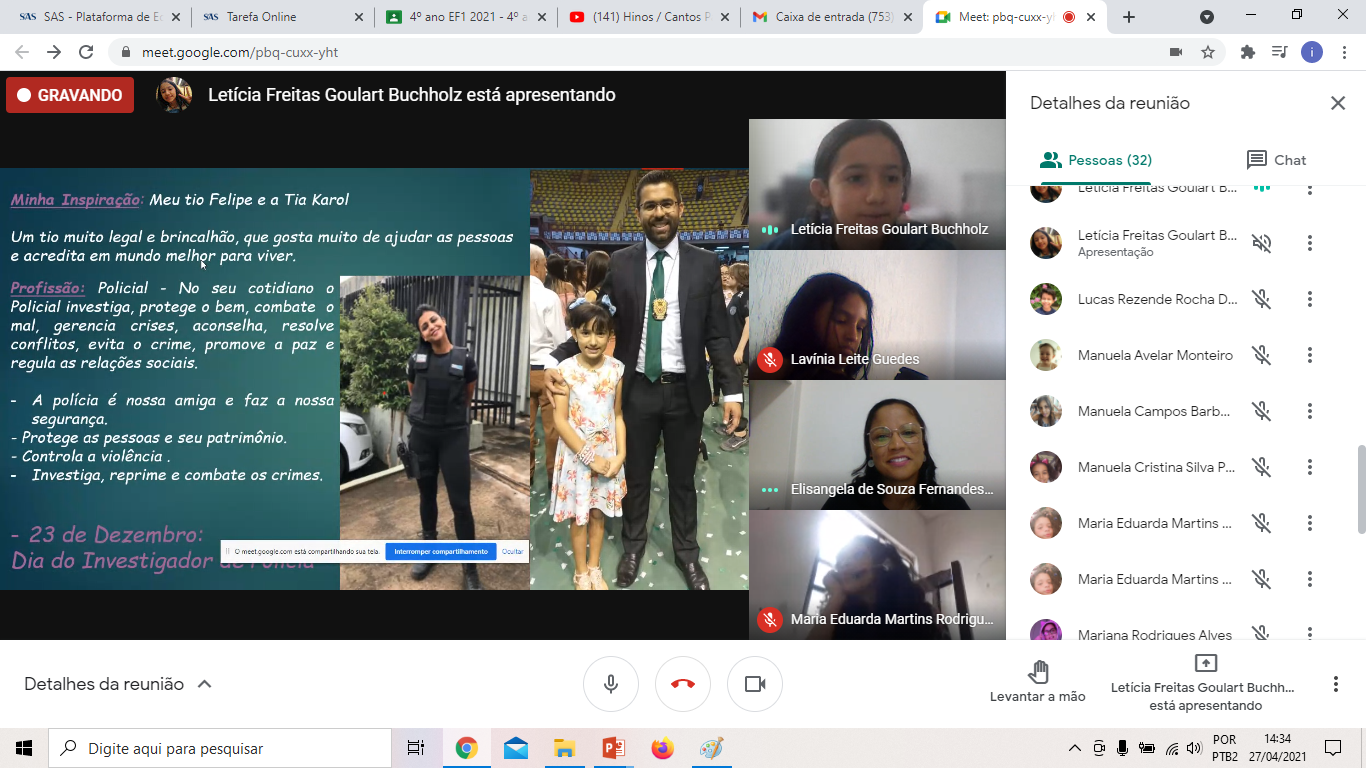The height and width of the screenshot is (768, 1366).
Task: Expand Detalhes da reunião chevron at bottom left
Action: point(205,684)
